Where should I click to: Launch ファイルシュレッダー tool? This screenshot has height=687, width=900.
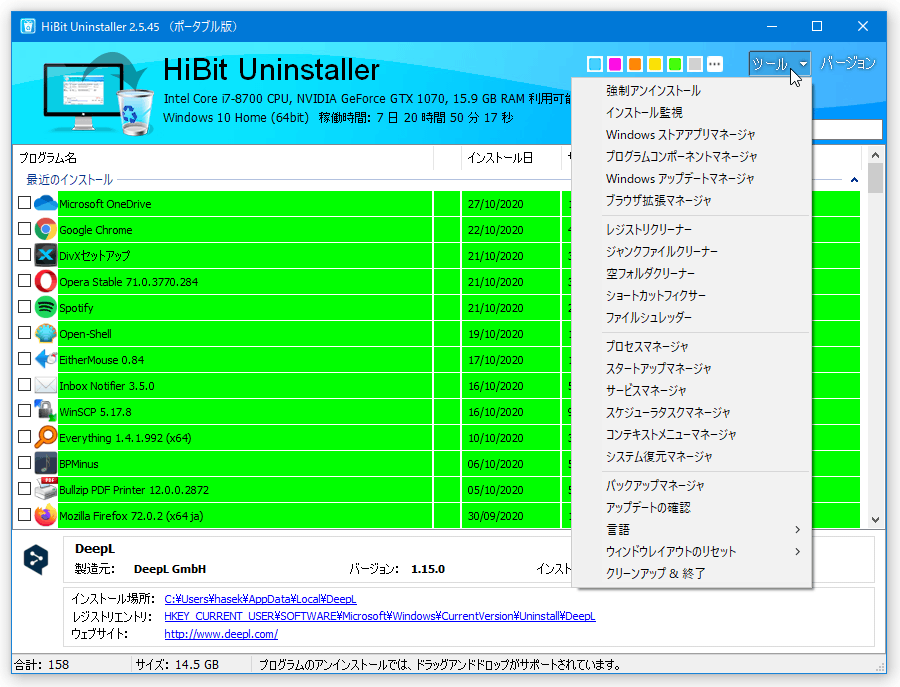692,317
